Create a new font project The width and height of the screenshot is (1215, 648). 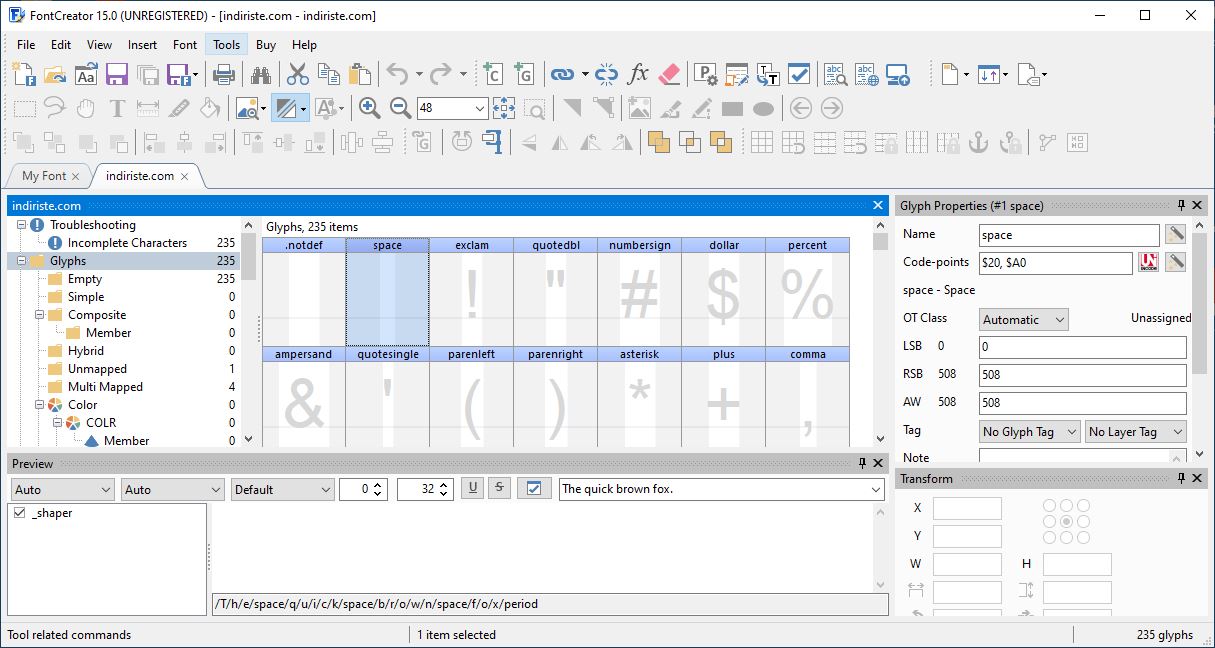pyautogui.click(x=23, y=74)
